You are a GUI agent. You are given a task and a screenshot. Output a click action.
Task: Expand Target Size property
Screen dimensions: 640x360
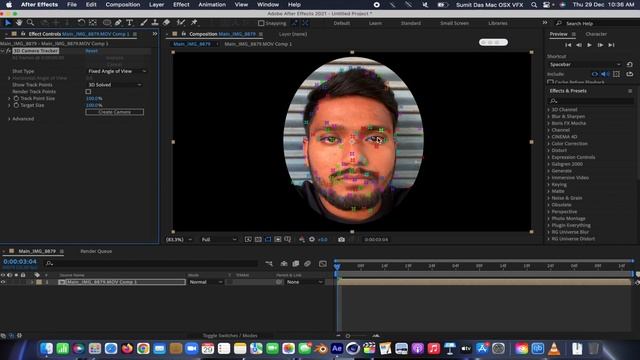9,105
